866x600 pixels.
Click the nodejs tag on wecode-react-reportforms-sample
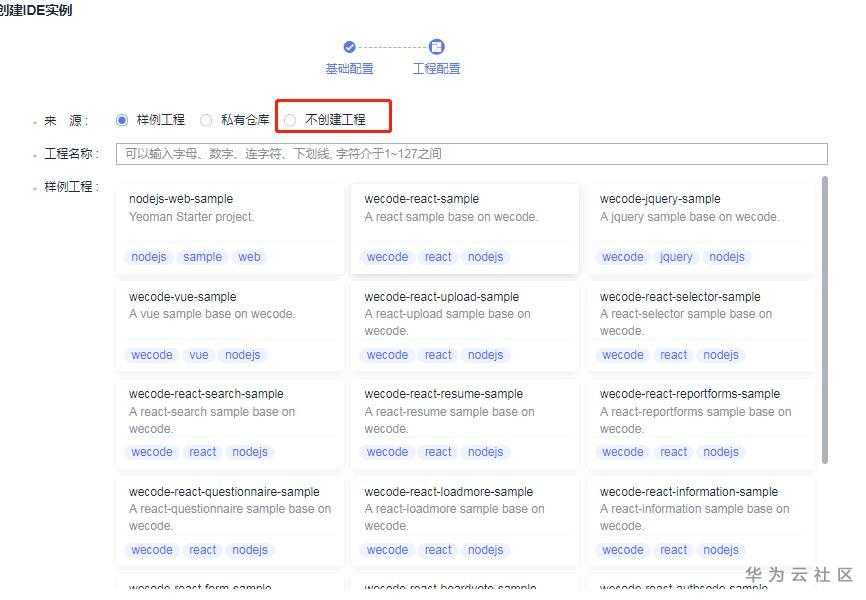point(721,452)
